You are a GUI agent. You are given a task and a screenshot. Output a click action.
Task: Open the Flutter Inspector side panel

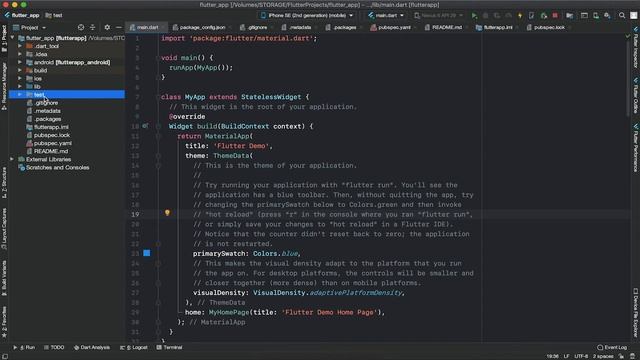636,47
